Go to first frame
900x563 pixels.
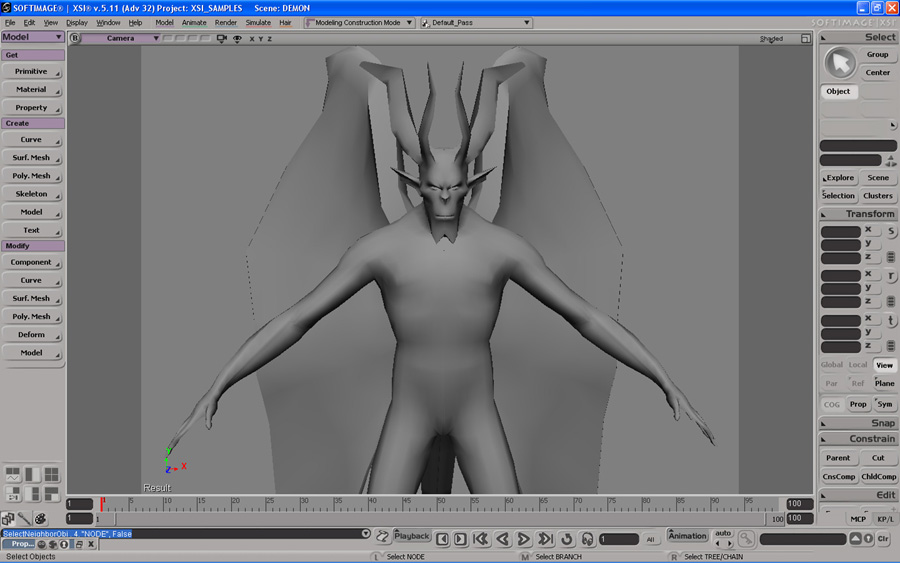(x=480, y=539)
